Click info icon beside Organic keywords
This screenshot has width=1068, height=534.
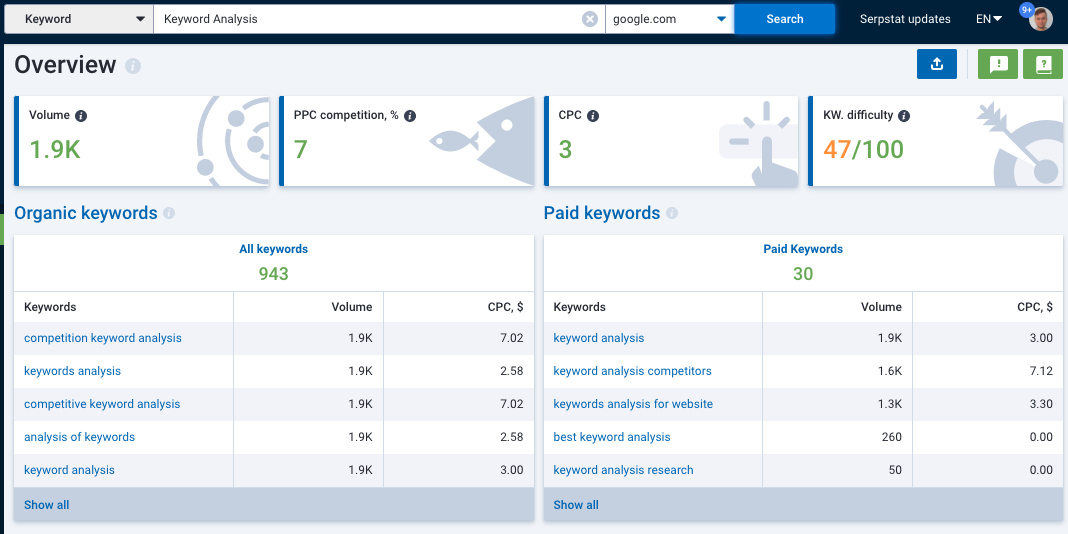click(x=169, y=213)
